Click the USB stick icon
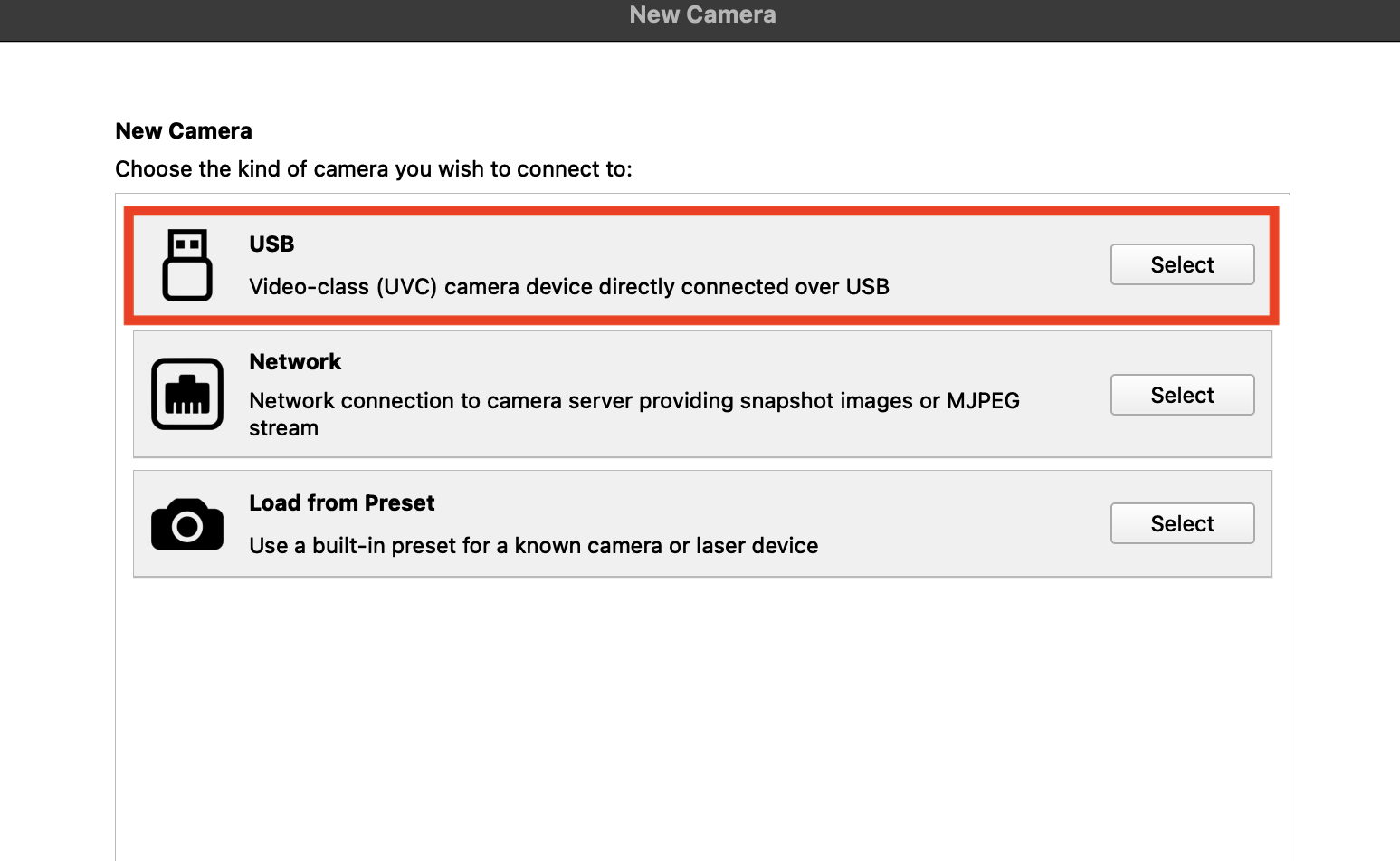Image resolution: width=1400 pixels, height=861 pixels. click(187, 265)
